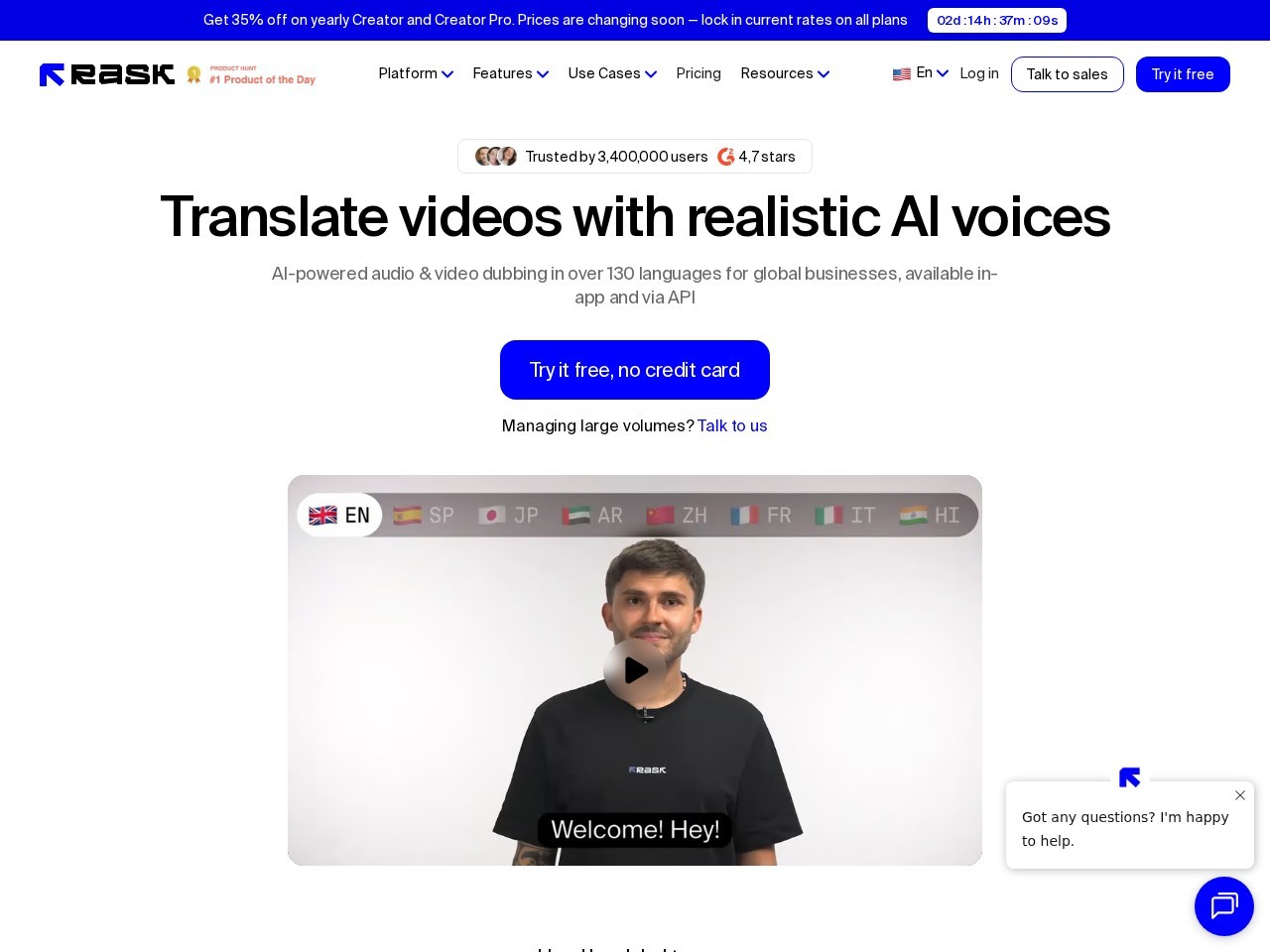1270x952 pixels.
Task: Click the Welcome! Hey! video subtitle
Action: tap(635, 830)
